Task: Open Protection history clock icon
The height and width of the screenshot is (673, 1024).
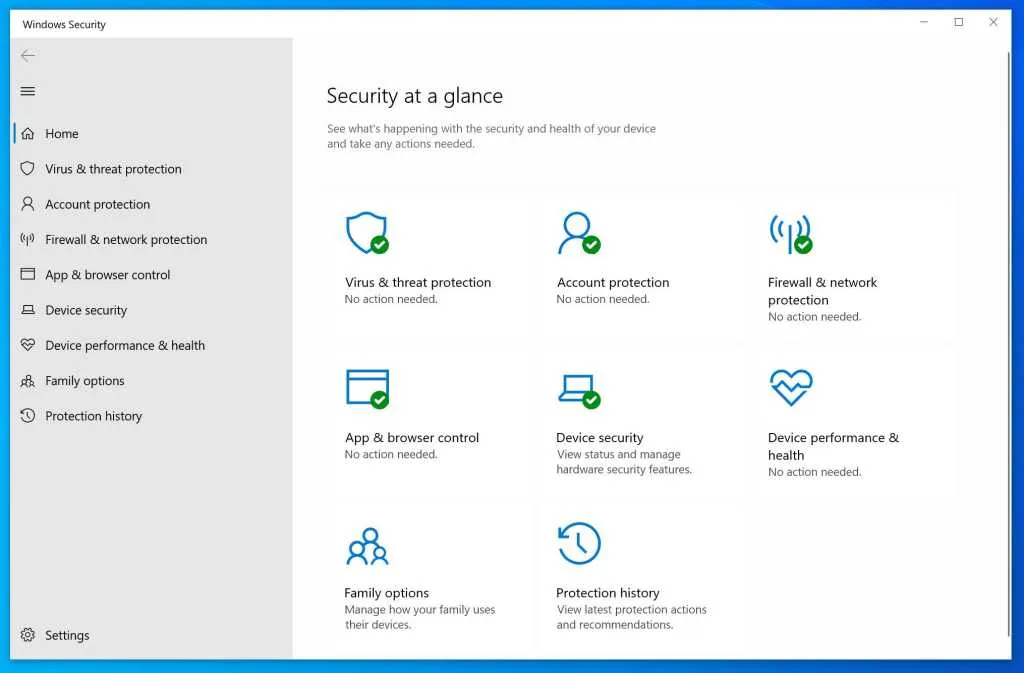Action: coord(578,543)
